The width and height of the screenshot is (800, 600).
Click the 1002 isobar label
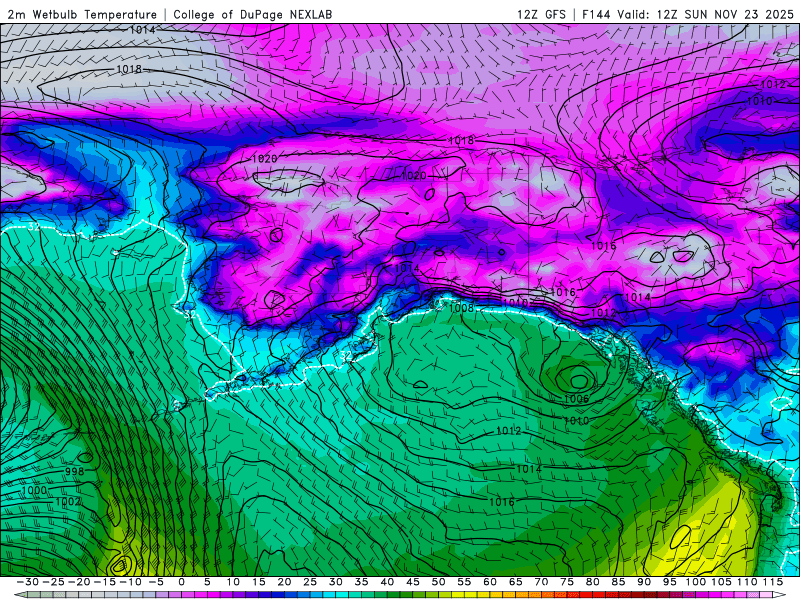click(67, 502)
